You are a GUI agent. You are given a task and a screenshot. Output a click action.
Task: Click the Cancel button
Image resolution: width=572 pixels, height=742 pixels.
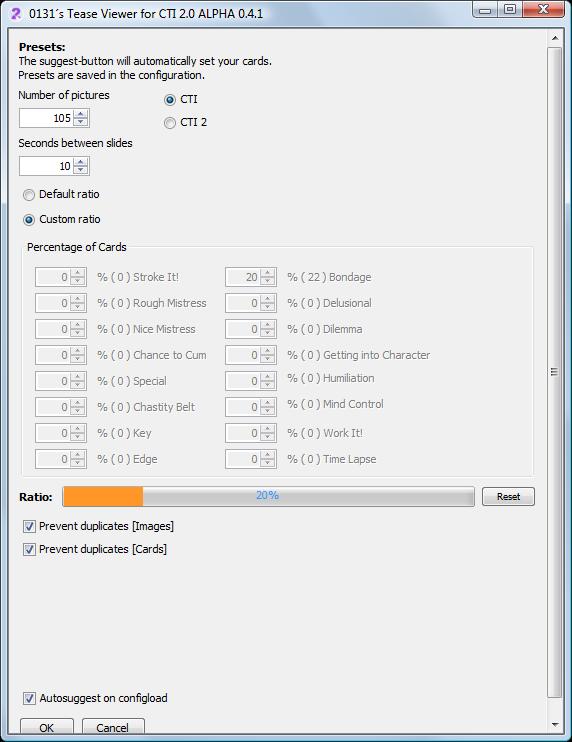[113, 727]
